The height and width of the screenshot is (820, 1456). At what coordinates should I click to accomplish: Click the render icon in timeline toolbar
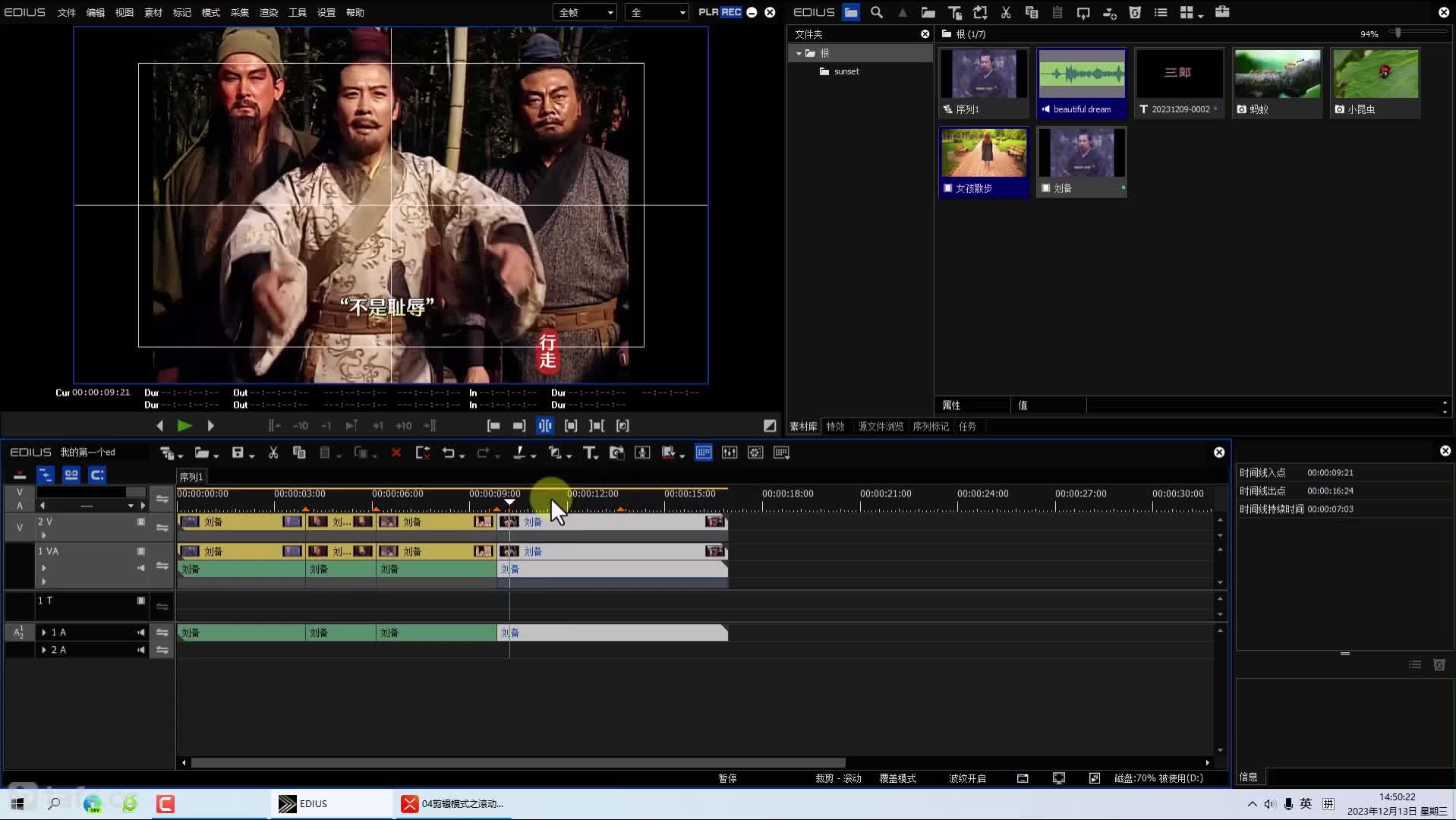[x=669, y=453]
